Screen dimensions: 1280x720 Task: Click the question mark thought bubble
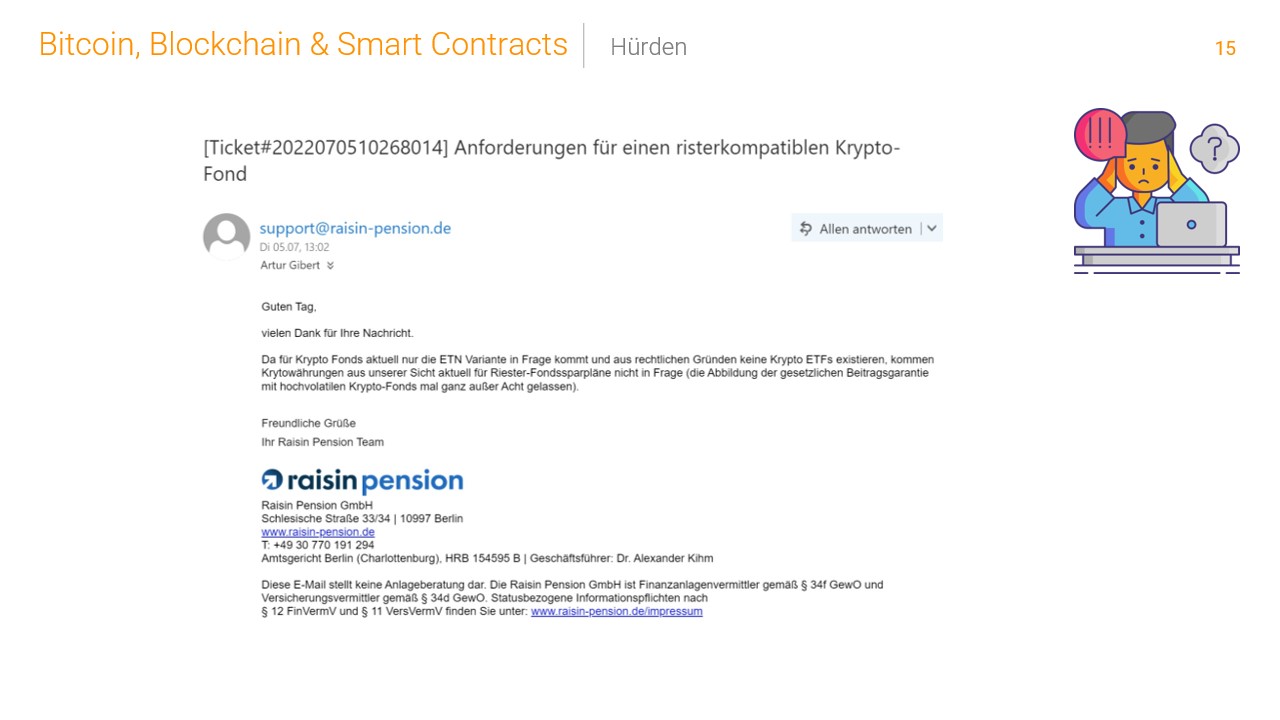(x=1214, y=149)
